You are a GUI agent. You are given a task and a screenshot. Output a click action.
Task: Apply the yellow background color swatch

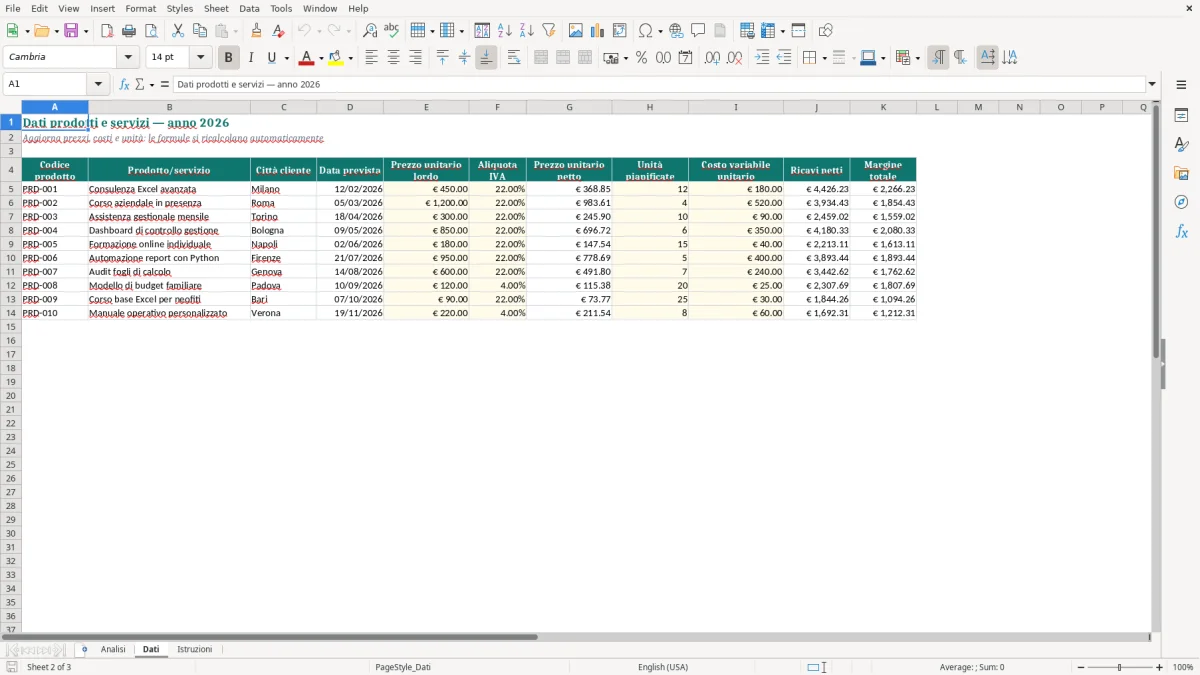336,58
